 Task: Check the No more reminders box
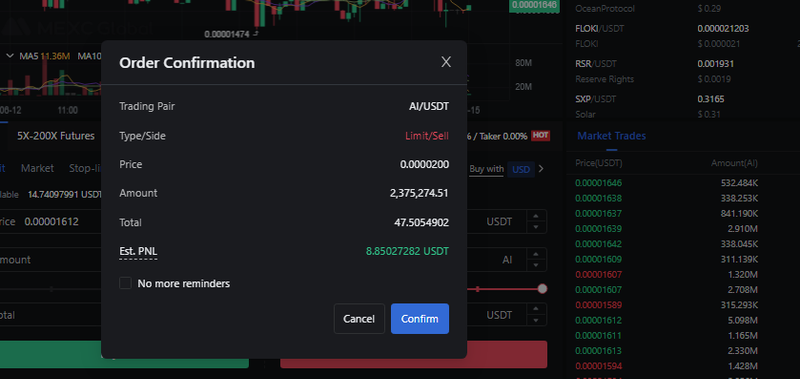(x=125, y=283)
